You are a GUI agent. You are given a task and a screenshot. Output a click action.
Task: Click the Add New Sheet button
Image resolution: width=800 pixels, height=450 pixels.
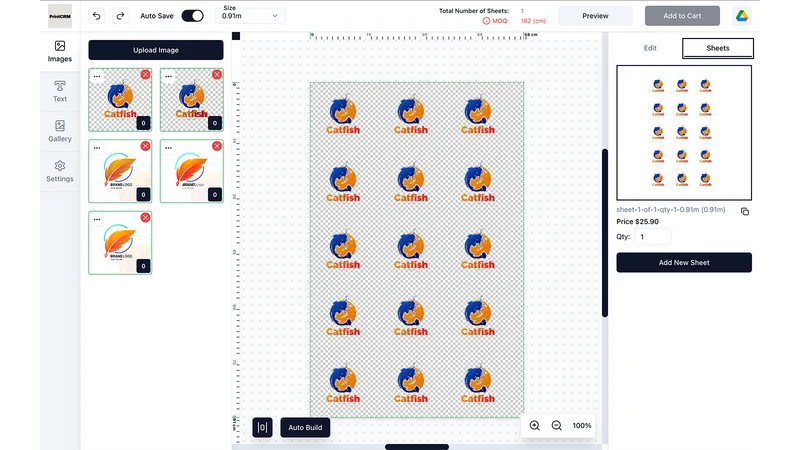tap(684, 262)
